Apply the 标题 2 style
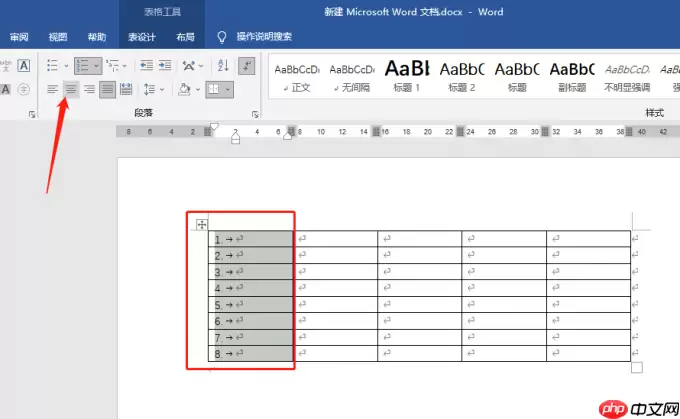 click(x=462, y=77)
